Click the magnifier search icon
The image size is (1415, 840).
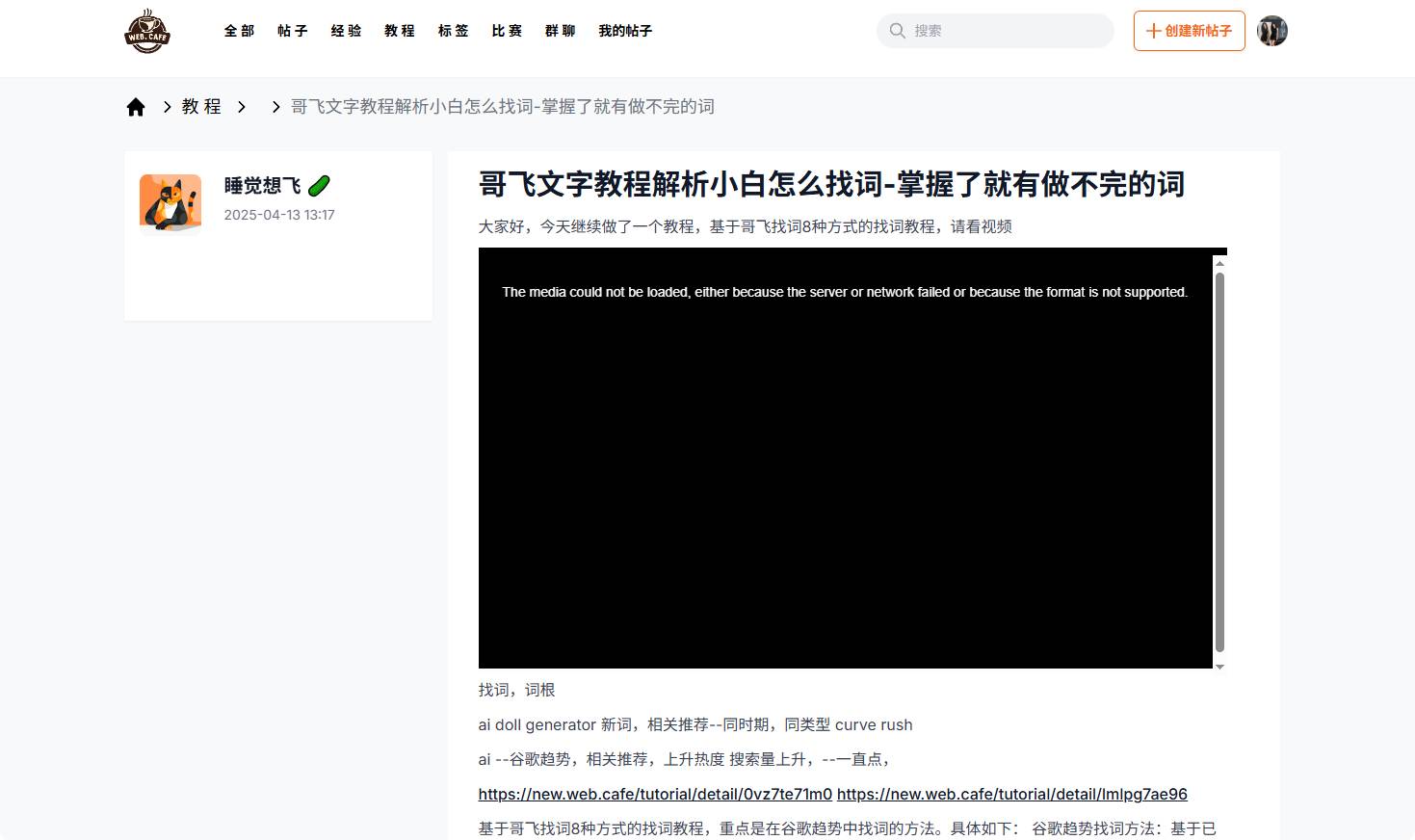(897, 31)
